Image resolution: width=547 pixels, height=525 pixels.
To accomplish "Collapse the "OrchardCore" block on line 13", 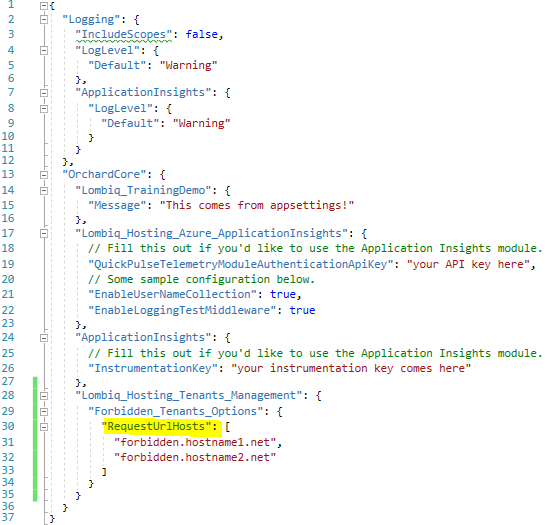I will [x=44, y=175].
